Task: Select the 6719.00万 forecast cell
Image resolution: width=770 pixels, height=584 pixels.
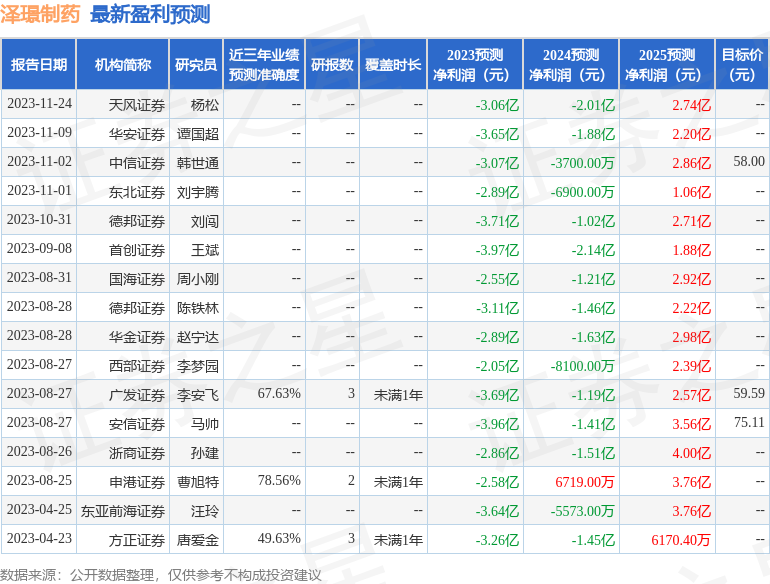Action: click(x=585, y=482)
